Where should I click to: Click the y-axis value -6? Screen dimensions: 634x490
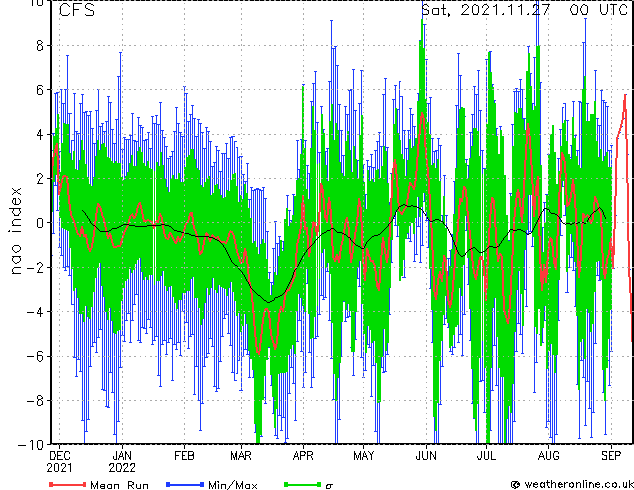34,356
